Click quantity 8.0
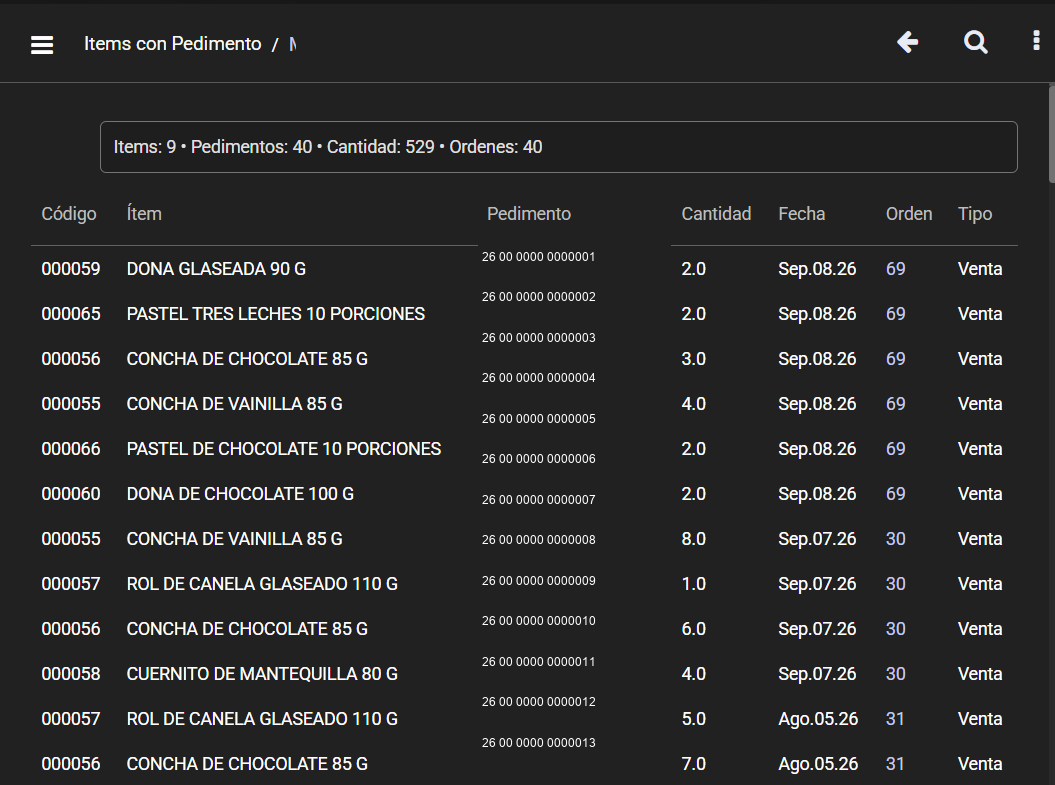Viewport: 1055px width, 785px height. [693, 539]
